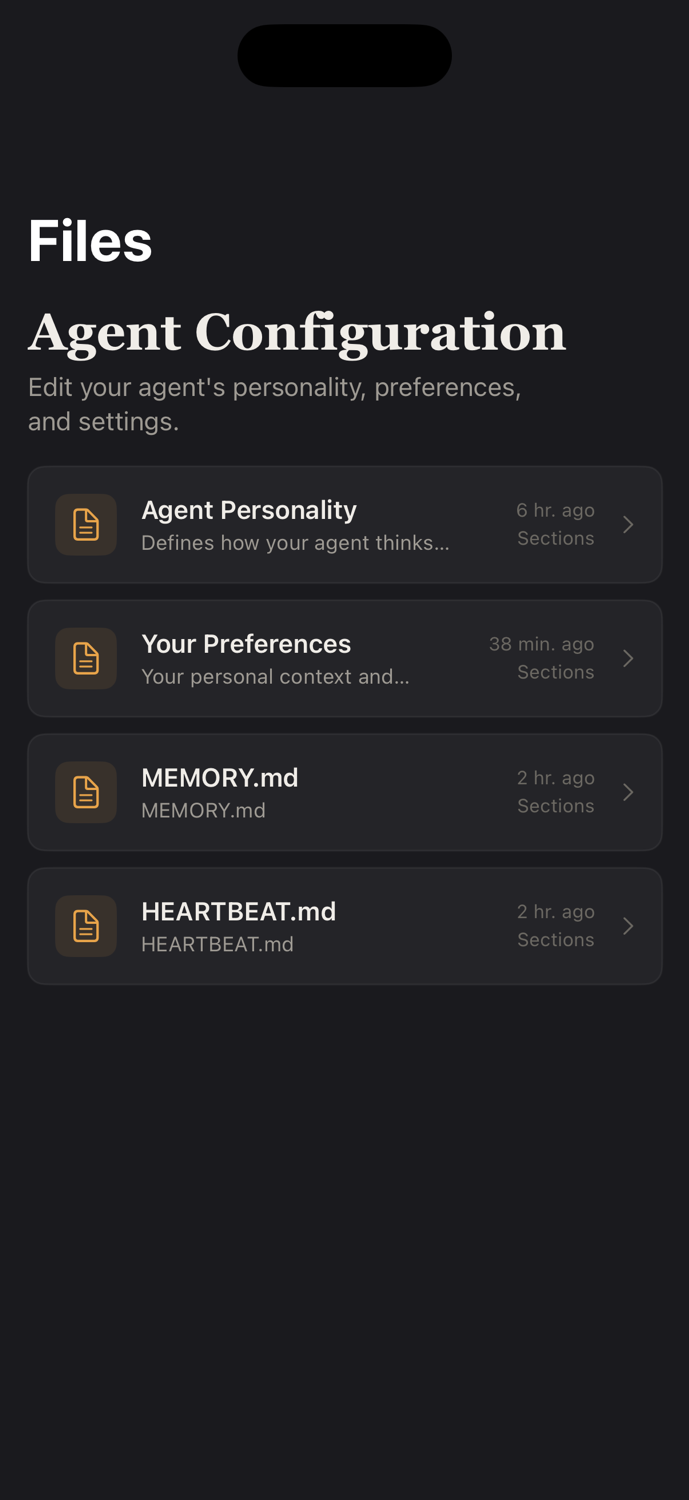
Task: Open the Your Preferences file entry
Action: [x=345, y=658]
